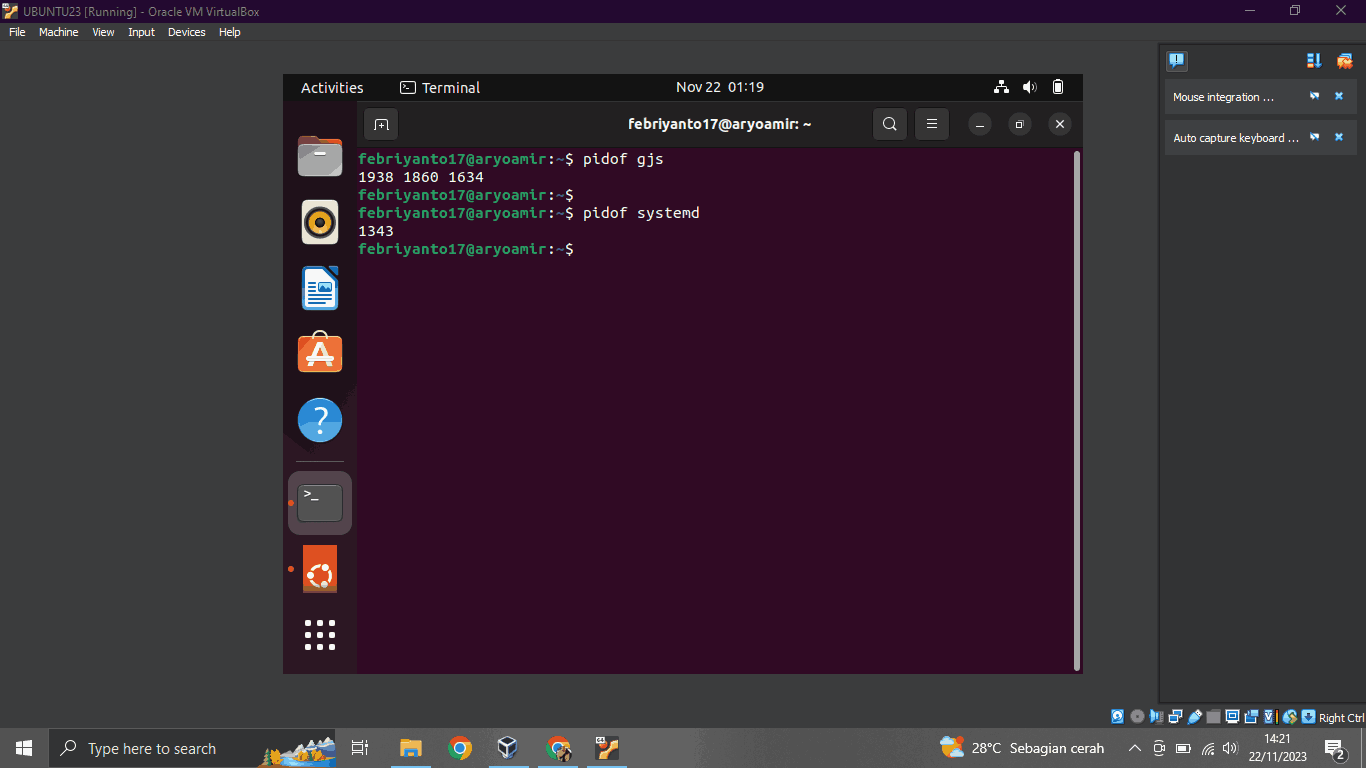This screenshot has height=768, width=1366.
Task: Click the terminal output line 1938 1860 1634
Action: (421, 177)
